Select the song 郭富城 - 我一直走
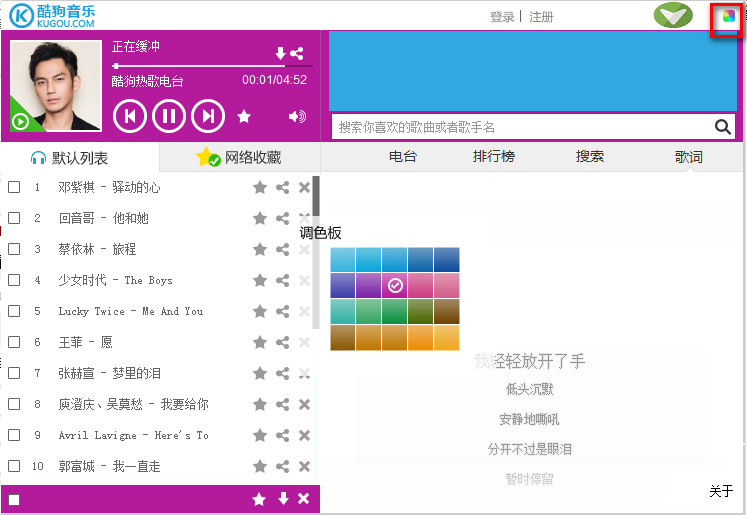Viewport: 747px width, 515px height. [x=110, y=466]
